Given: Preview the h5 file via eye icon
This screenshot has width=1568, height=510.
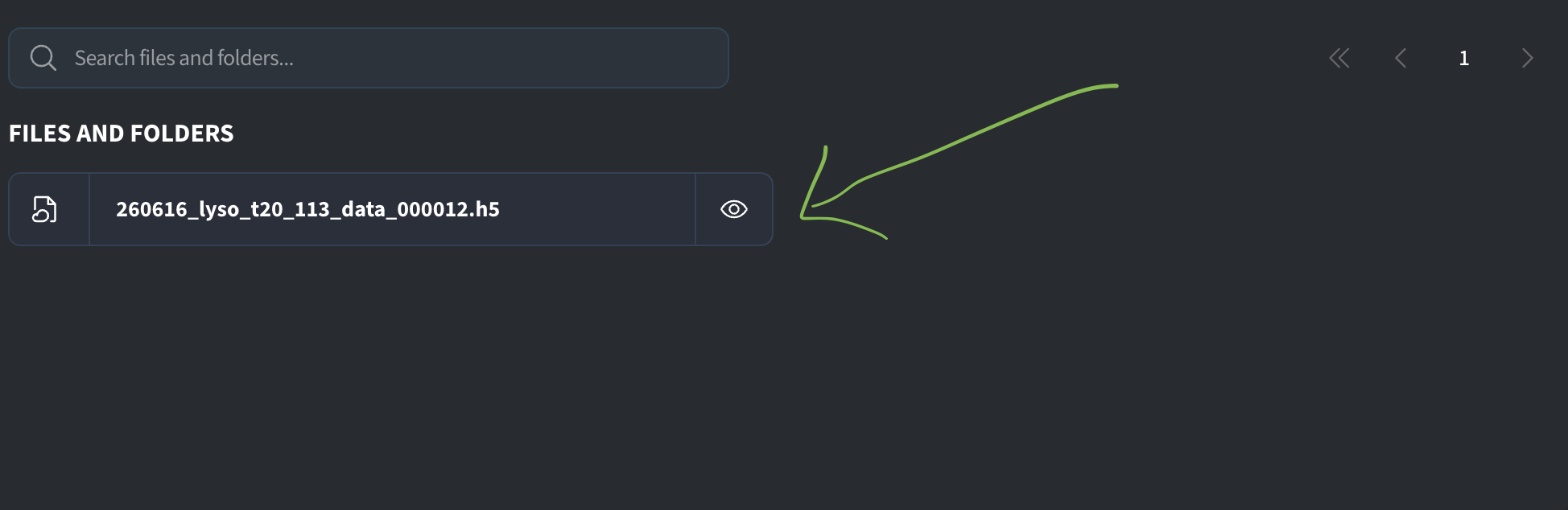Looking at the screenshot, I should (x=733, y=209).
